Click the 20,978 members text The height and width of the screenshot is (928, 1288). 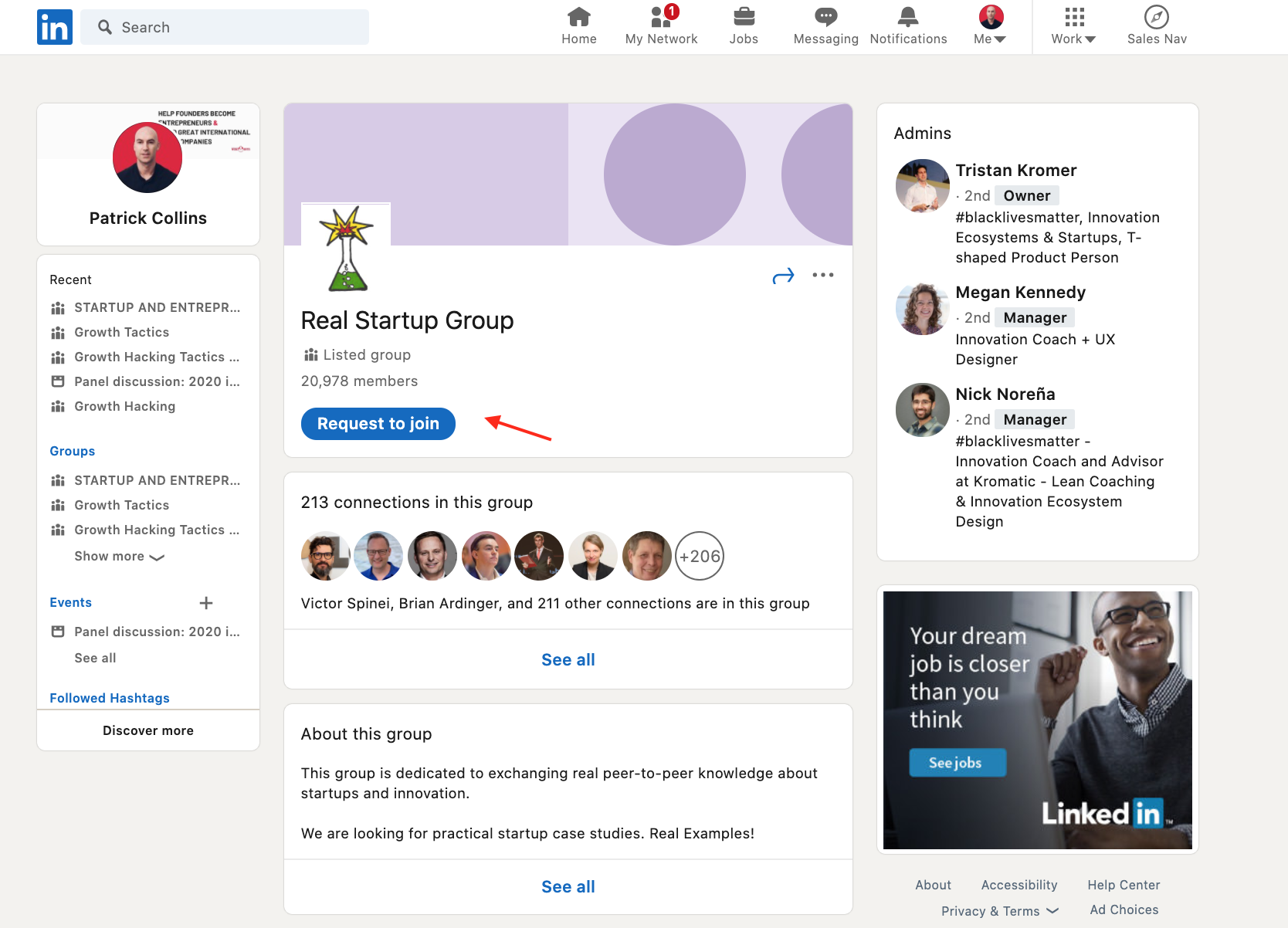point(360,381)
